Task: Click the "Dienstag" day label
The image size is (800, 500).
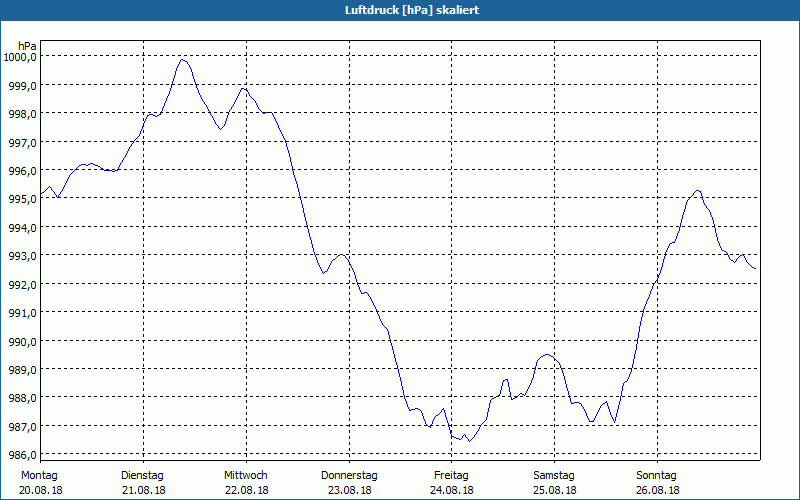Action: click(x=142, y=476)
